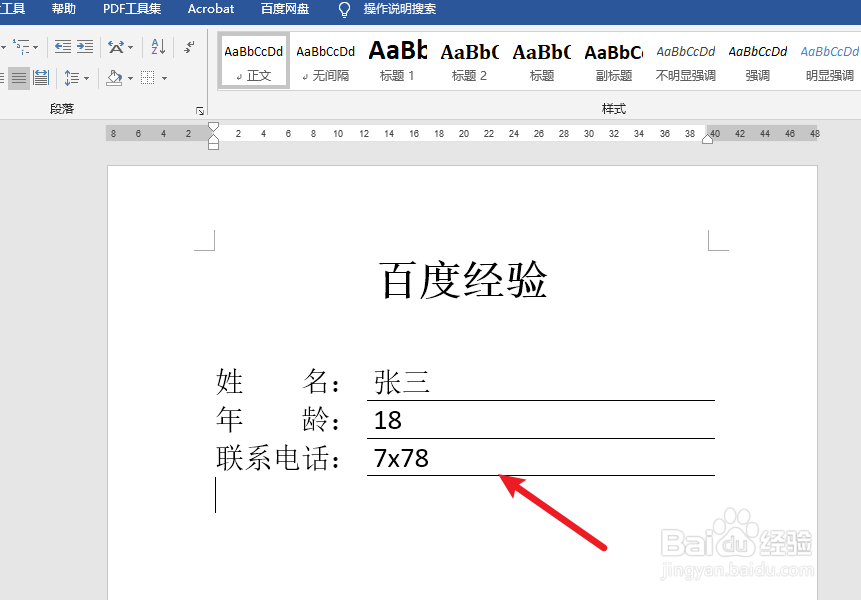Viewport: 861px width, 600px height.
Task: Click the age value 18
Action: (388, 420)
